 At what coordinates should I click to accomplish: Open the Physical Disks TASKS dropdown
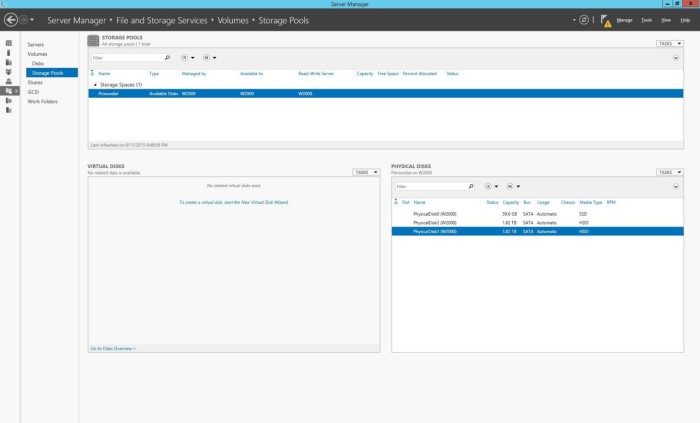[669, 172]
